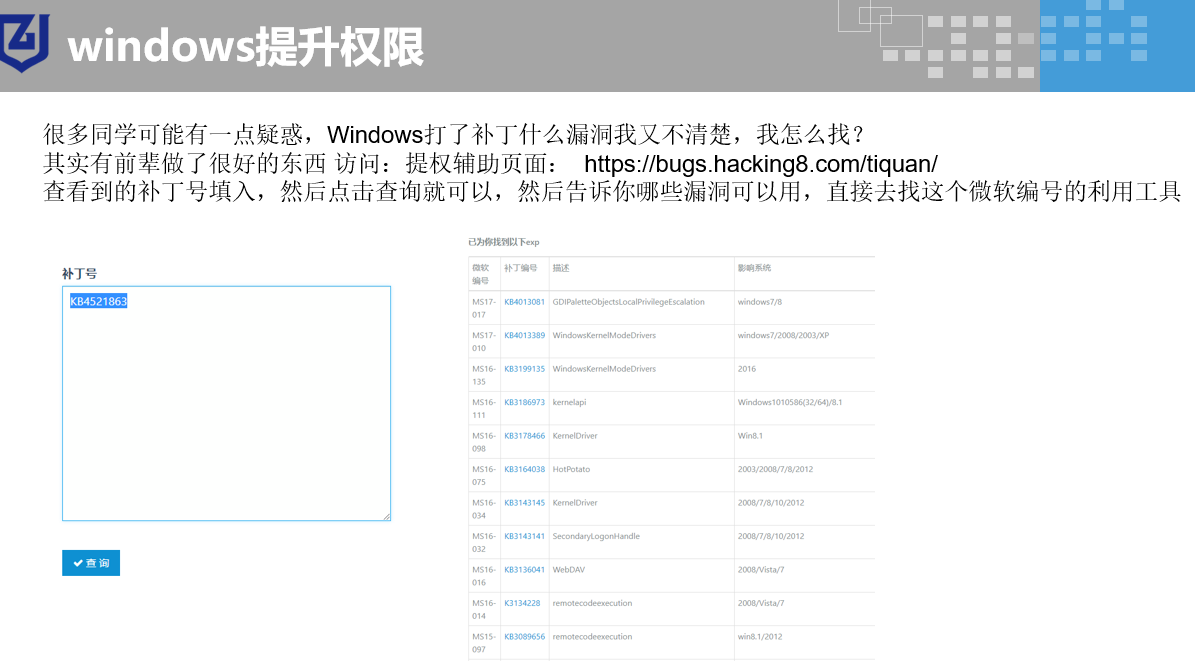
Task: Select the MS16-075 bulletin cell
Action: point(484,476)
